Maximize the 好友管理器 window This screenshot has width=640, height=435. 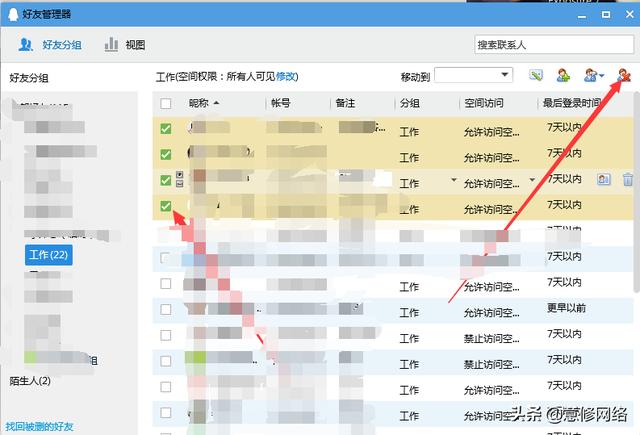coord(606,15)
